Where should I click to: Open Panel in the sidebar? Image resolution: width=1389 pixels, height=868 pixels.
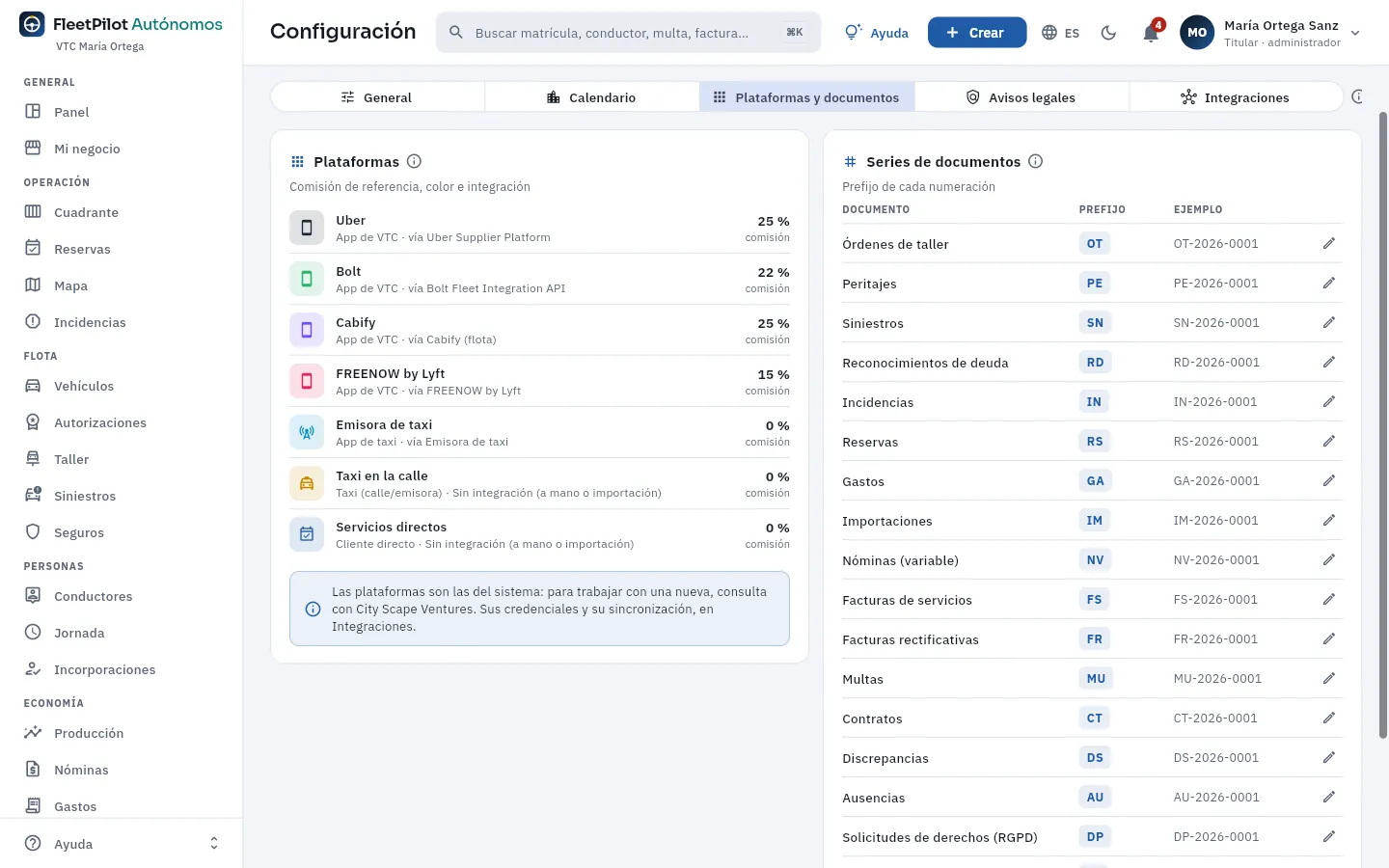[122, 112]
